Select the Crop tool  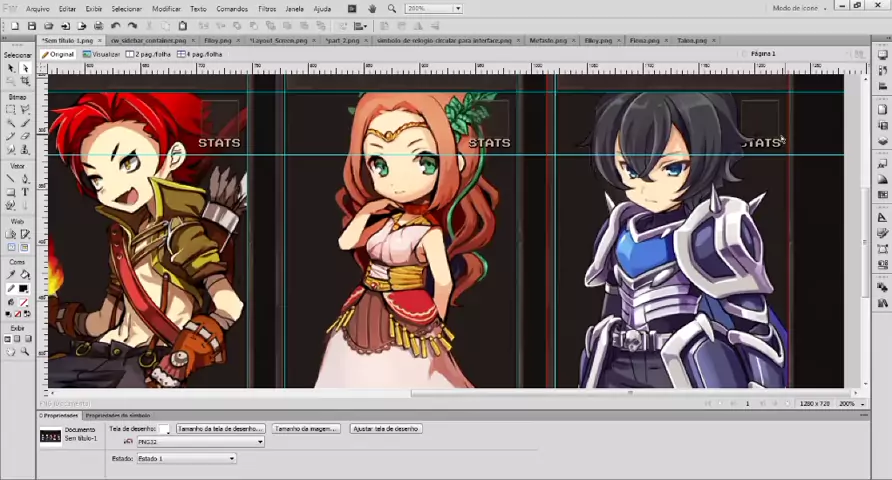point(24,81)
